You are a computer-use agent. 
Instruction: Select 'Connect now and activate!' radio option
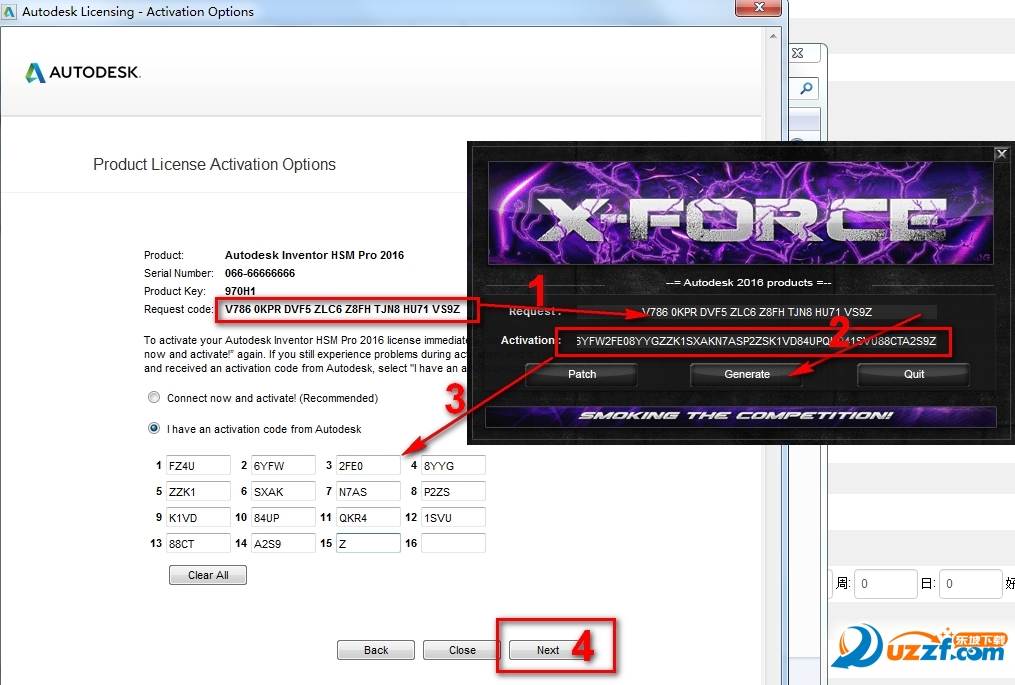point(154,397)
